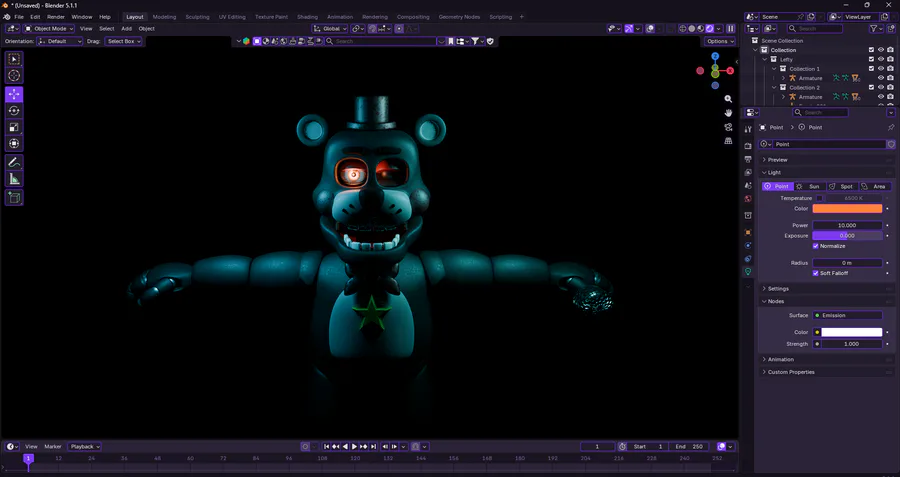Switch to the Shading workspace tab

308,17
